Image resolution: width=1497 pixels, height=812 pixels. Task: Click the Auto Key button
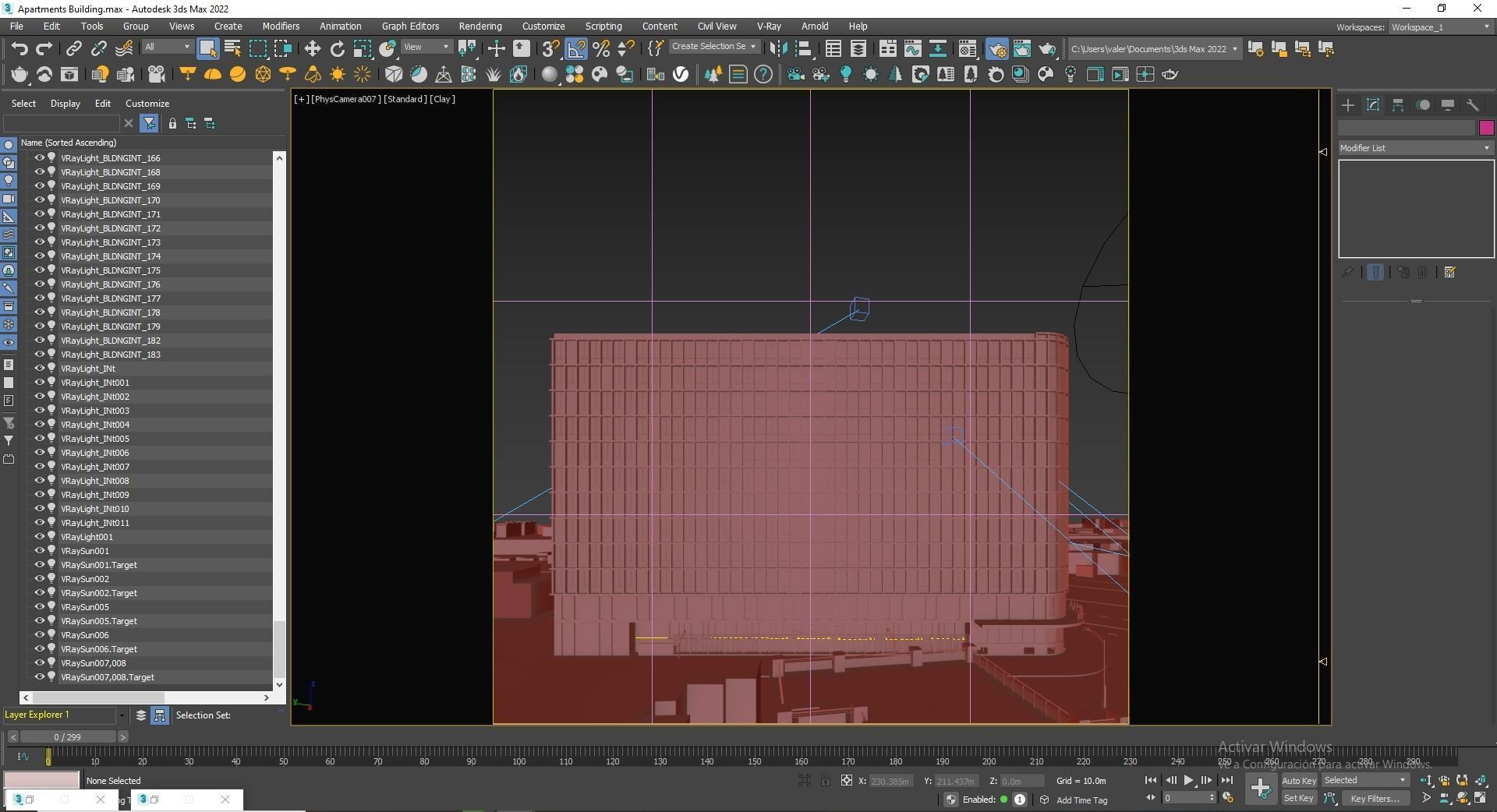tap(1299, 780)
